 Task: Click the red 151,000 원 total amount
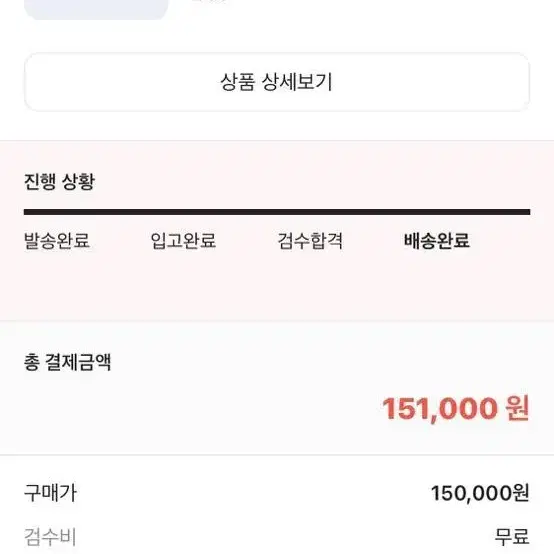point(455,408)
